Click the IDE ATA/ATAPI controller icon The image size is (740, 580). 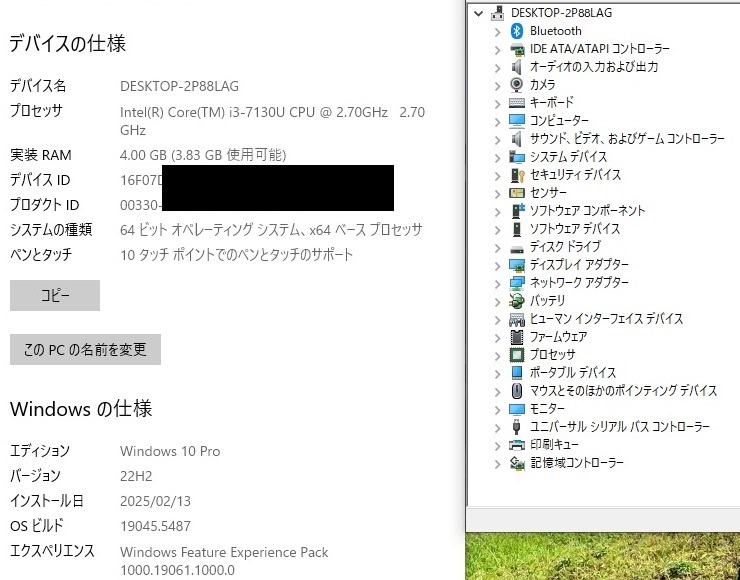tap(517, 49)
